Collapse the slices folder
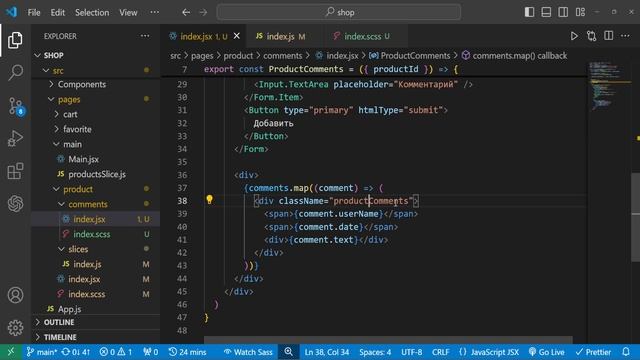 [96, 249]
